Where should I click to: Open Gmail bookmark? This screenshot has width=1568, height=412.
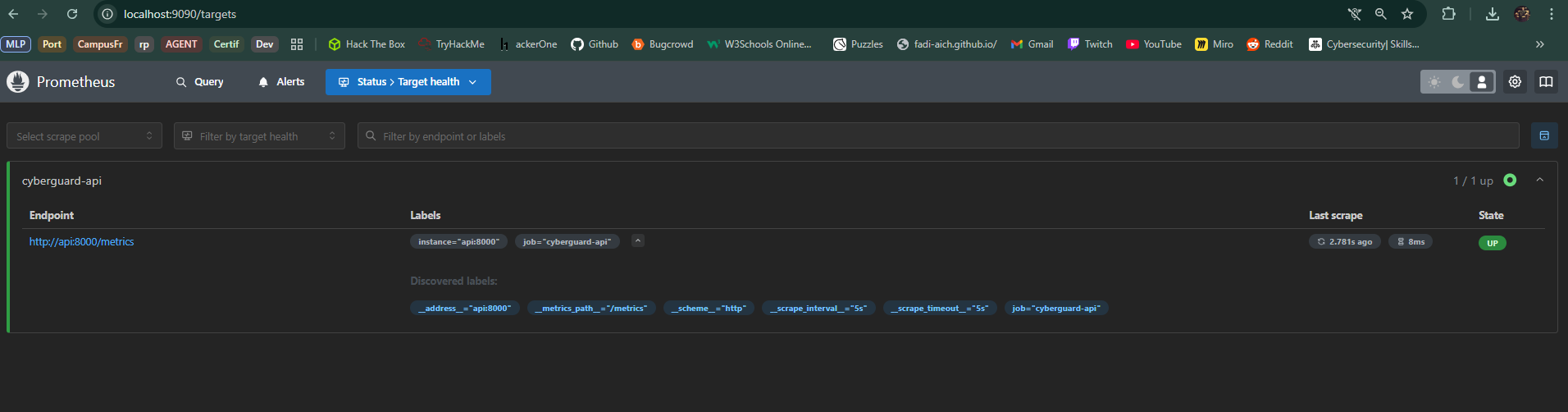pyautogui.click(x=1032, y=44)
